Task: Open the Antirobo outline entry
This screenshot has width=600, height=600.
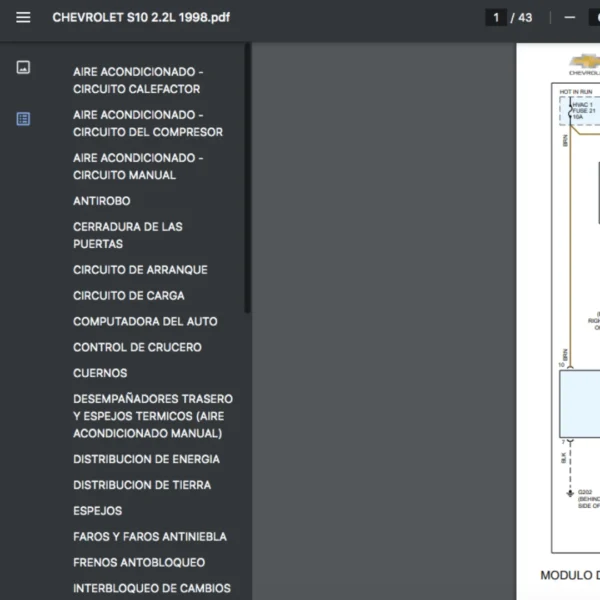Action: click(101, 201)
